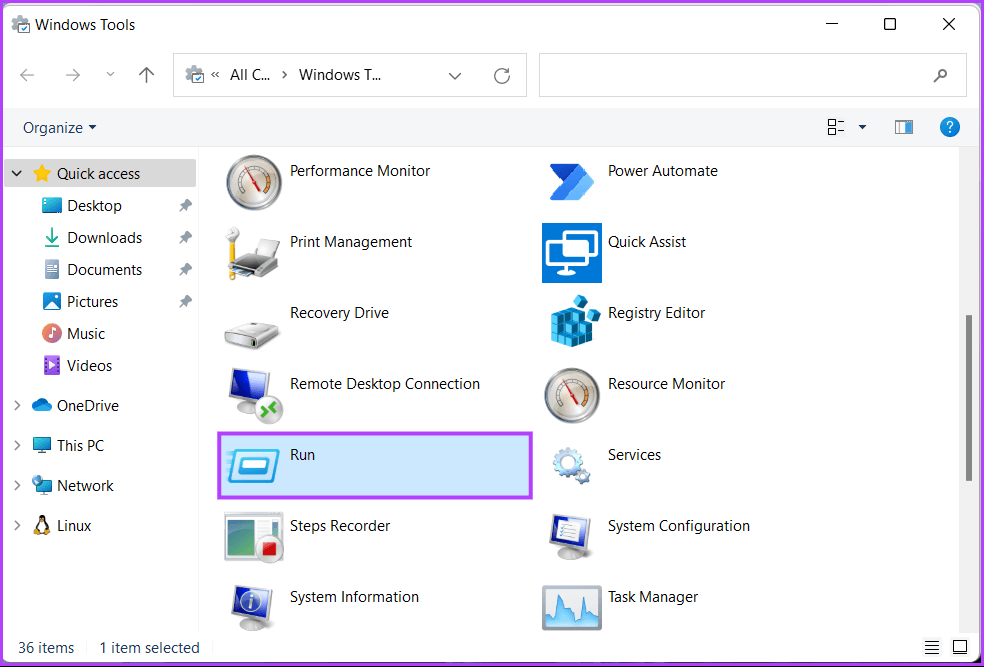Open the System Configuration icon
This screenshot has width=984, height=667.
click(x=571, y=537)
